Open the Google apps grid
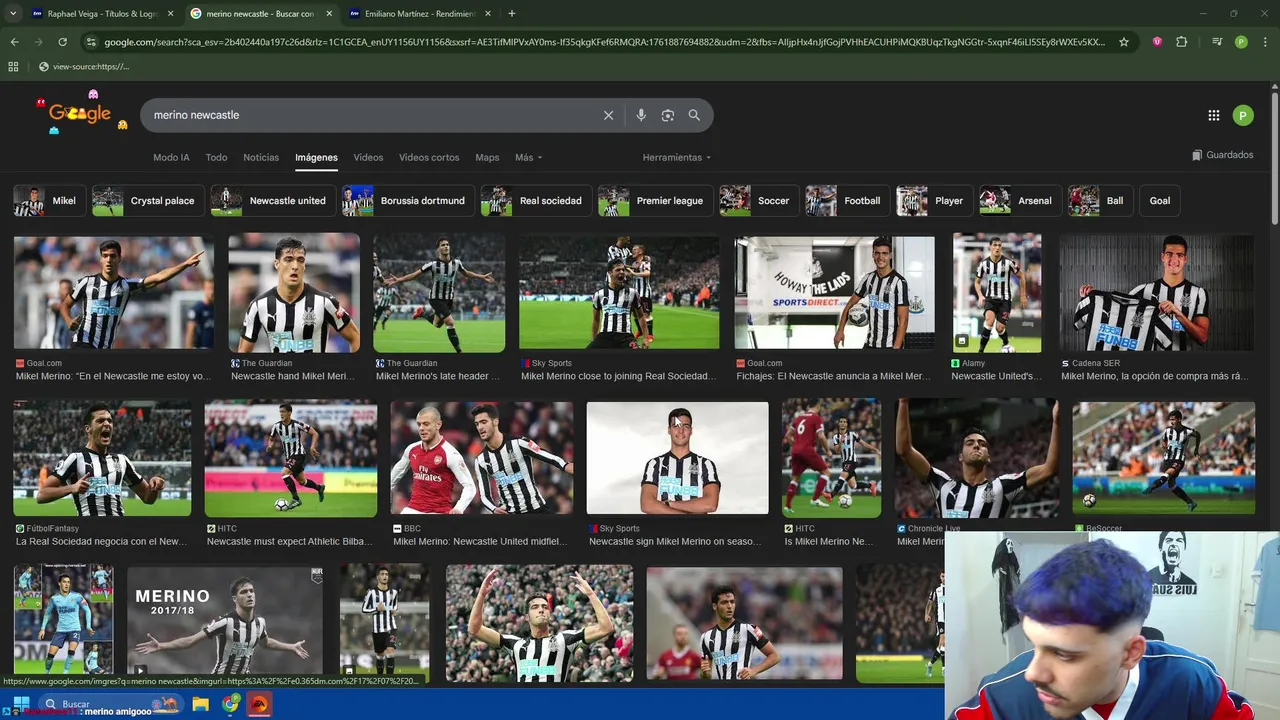 click(1214, 115)
